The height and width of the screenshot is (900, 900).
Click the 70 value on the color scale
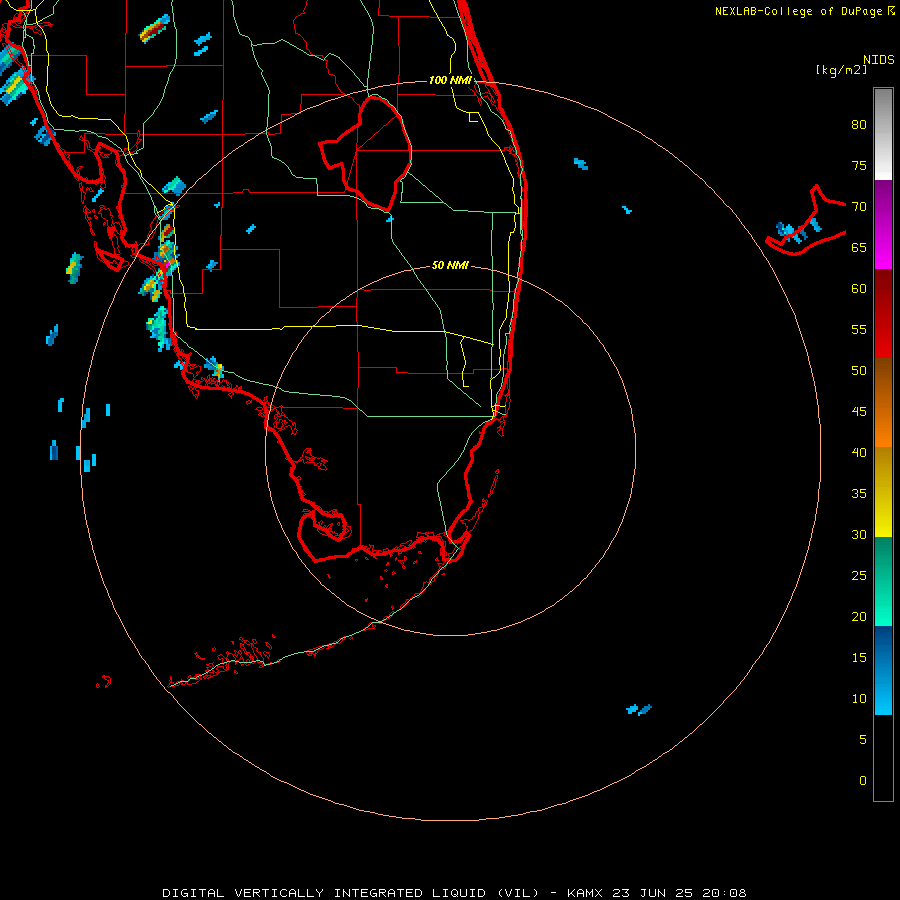(x=859, y=207)
